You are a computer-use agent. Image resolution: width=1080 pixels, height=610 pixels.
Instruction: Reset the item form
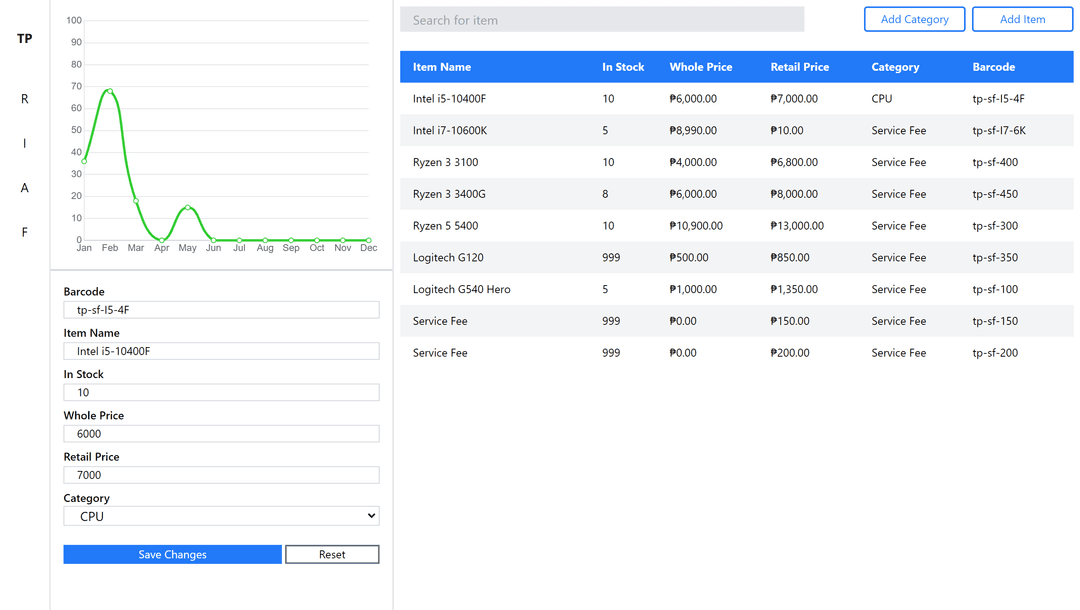pyautogui.click(x=332, y=554)
